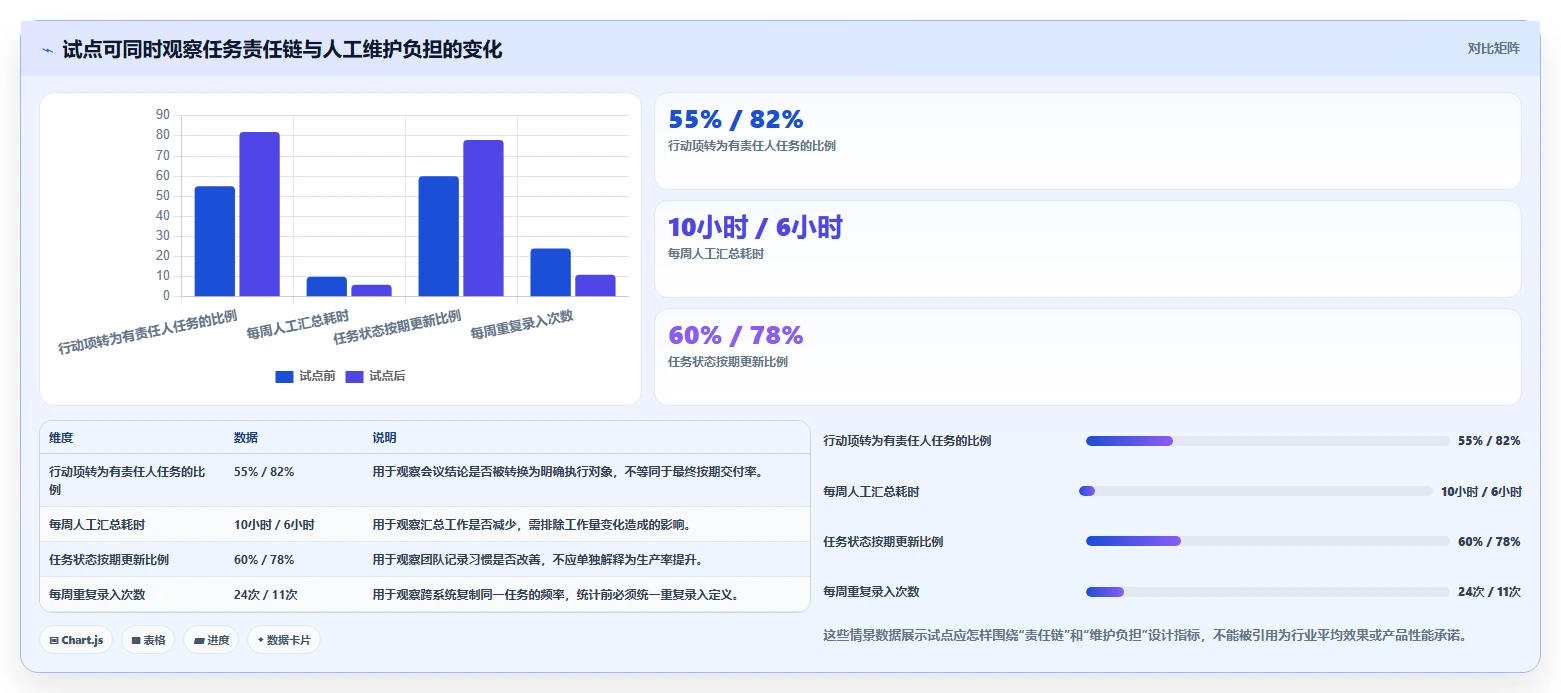Click the Chart.js tag button

[76, 640]
